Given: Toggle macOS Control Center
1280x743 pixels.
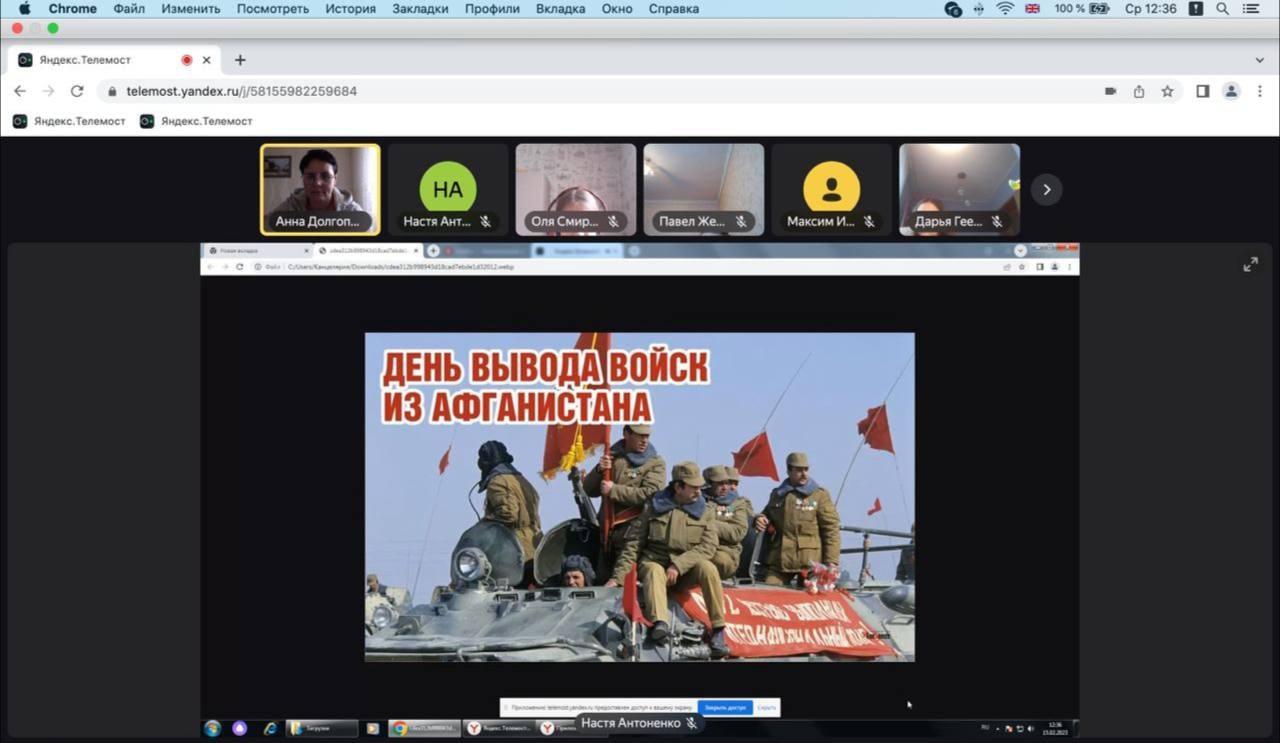Looking at the screenshot, I should coord(1251,9).
